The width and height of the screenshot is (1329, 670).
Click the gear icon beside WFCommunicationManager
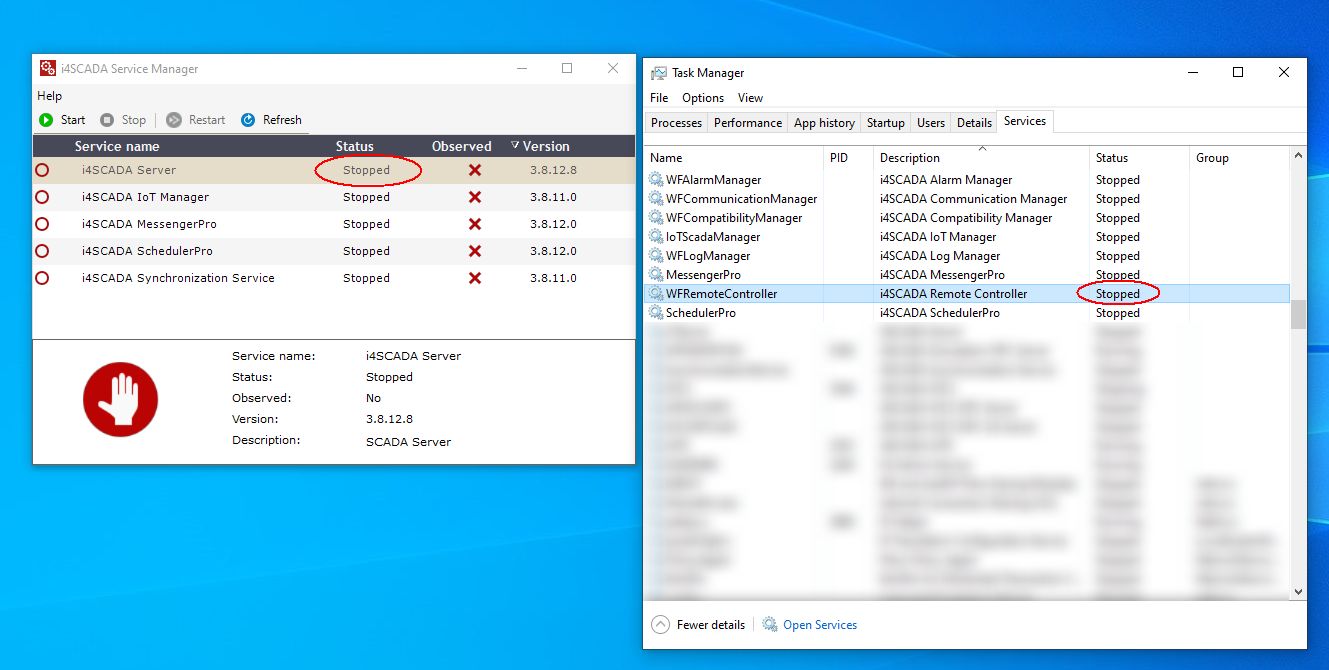pyautogui.click(x=656, y=199)
